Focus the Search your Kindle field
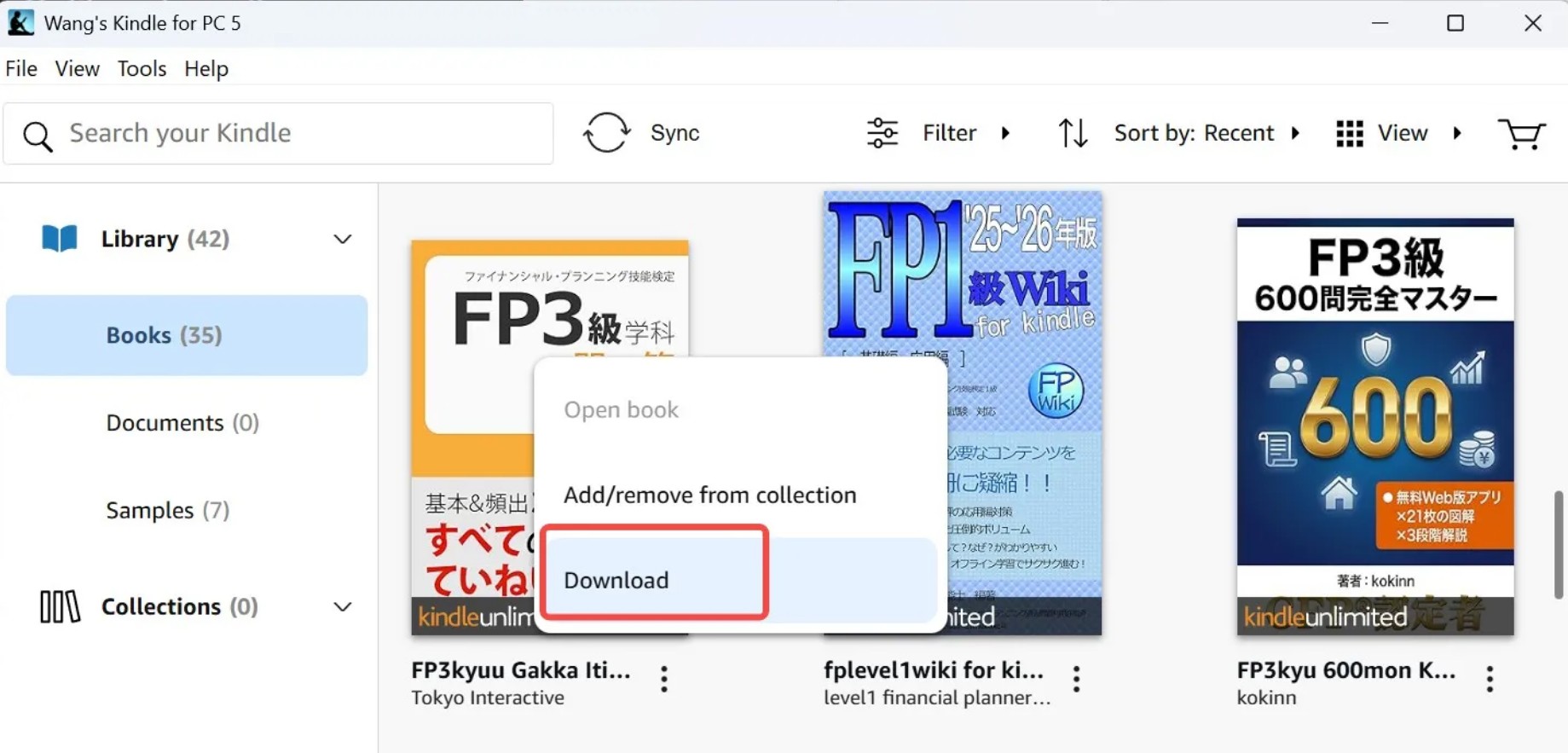1568x753 pixels. tap(278, 133)
